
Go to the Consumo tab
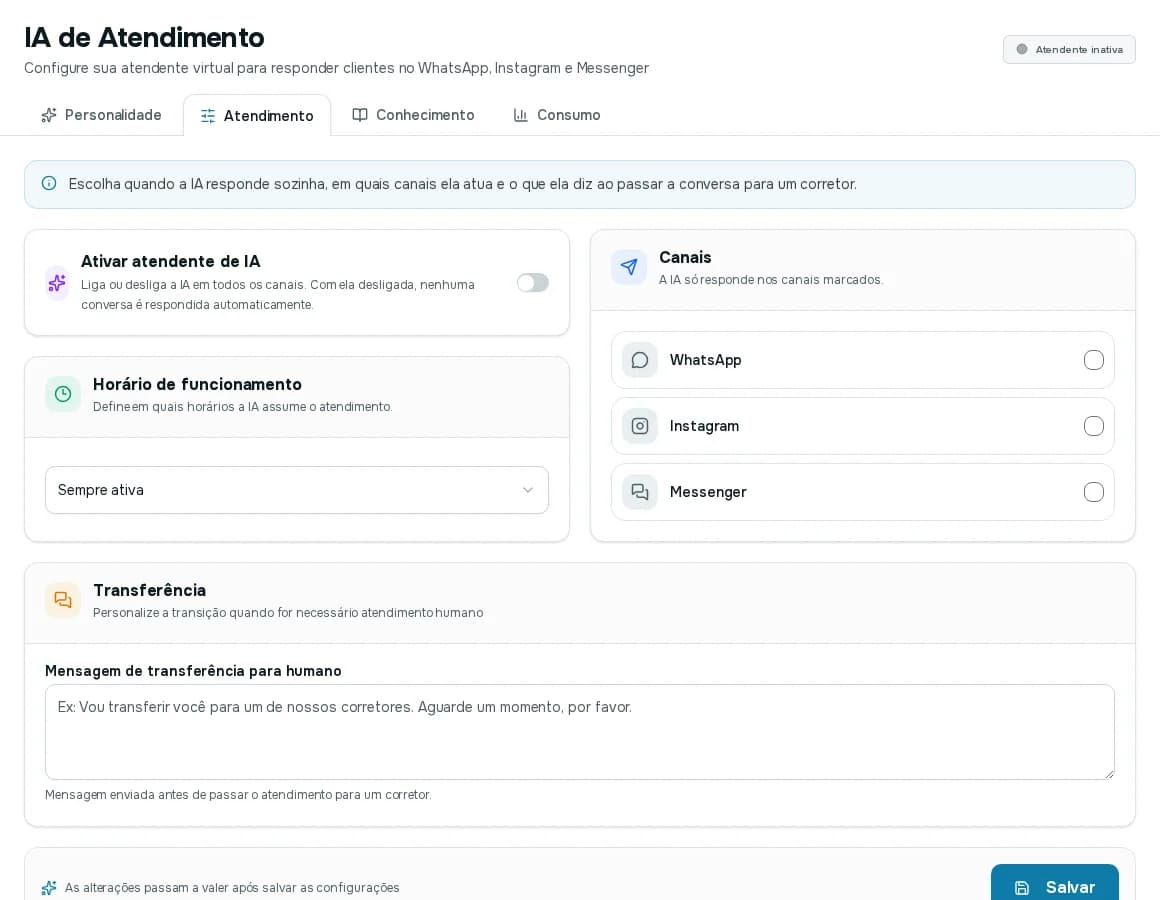pos(557,115)
